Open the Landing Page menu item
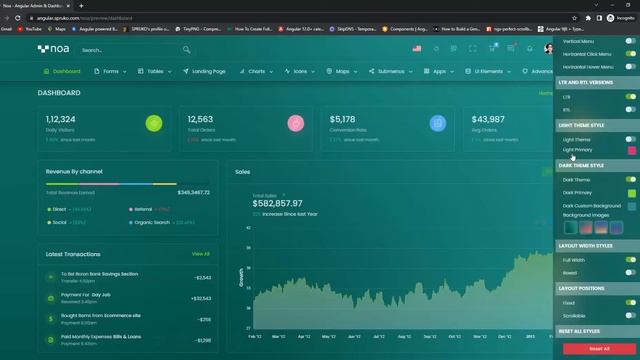The width and height of the screenshot is (640, 360). pos(204,71)
